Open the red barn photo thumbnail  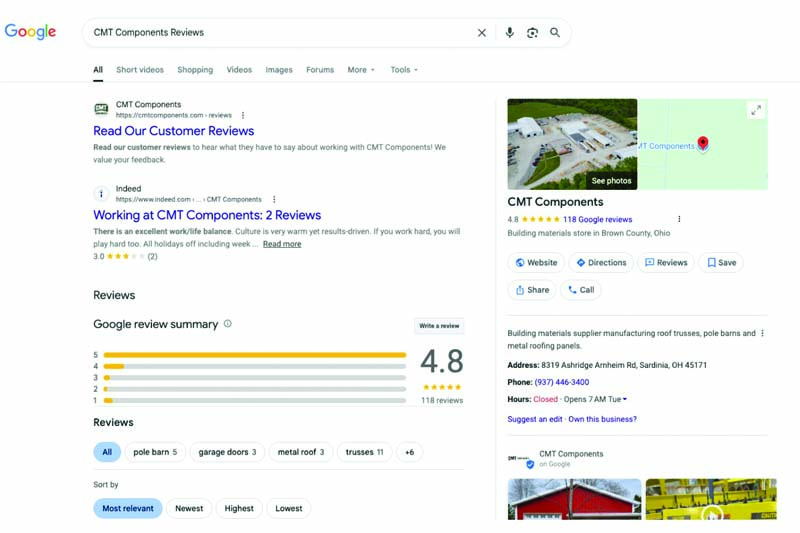click(x=574, y=499)
